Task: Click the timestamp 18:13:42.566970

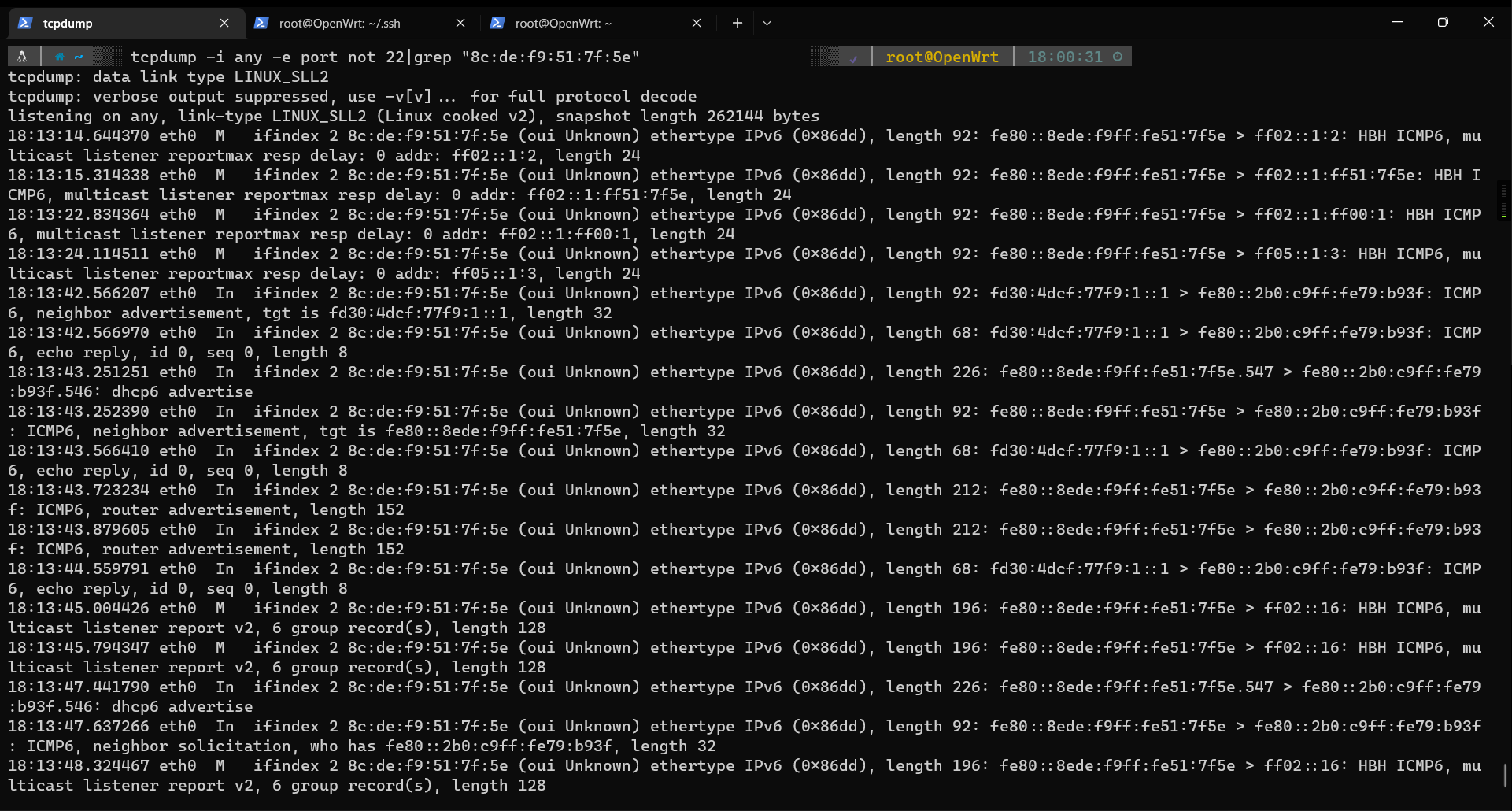Action: click(x=79, y=332)
